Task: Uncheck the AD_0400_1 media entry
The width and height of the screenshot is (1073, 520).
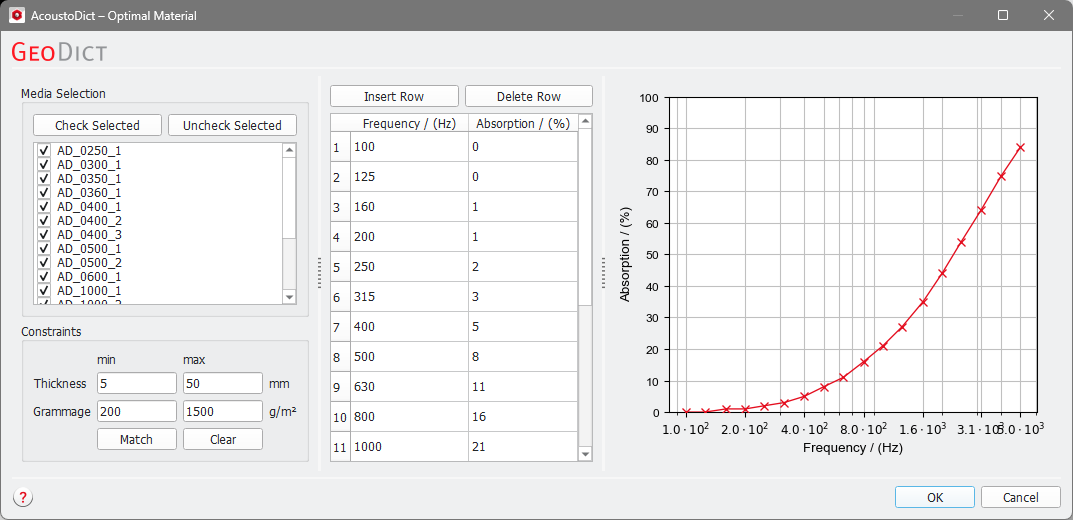Action: 44,207
